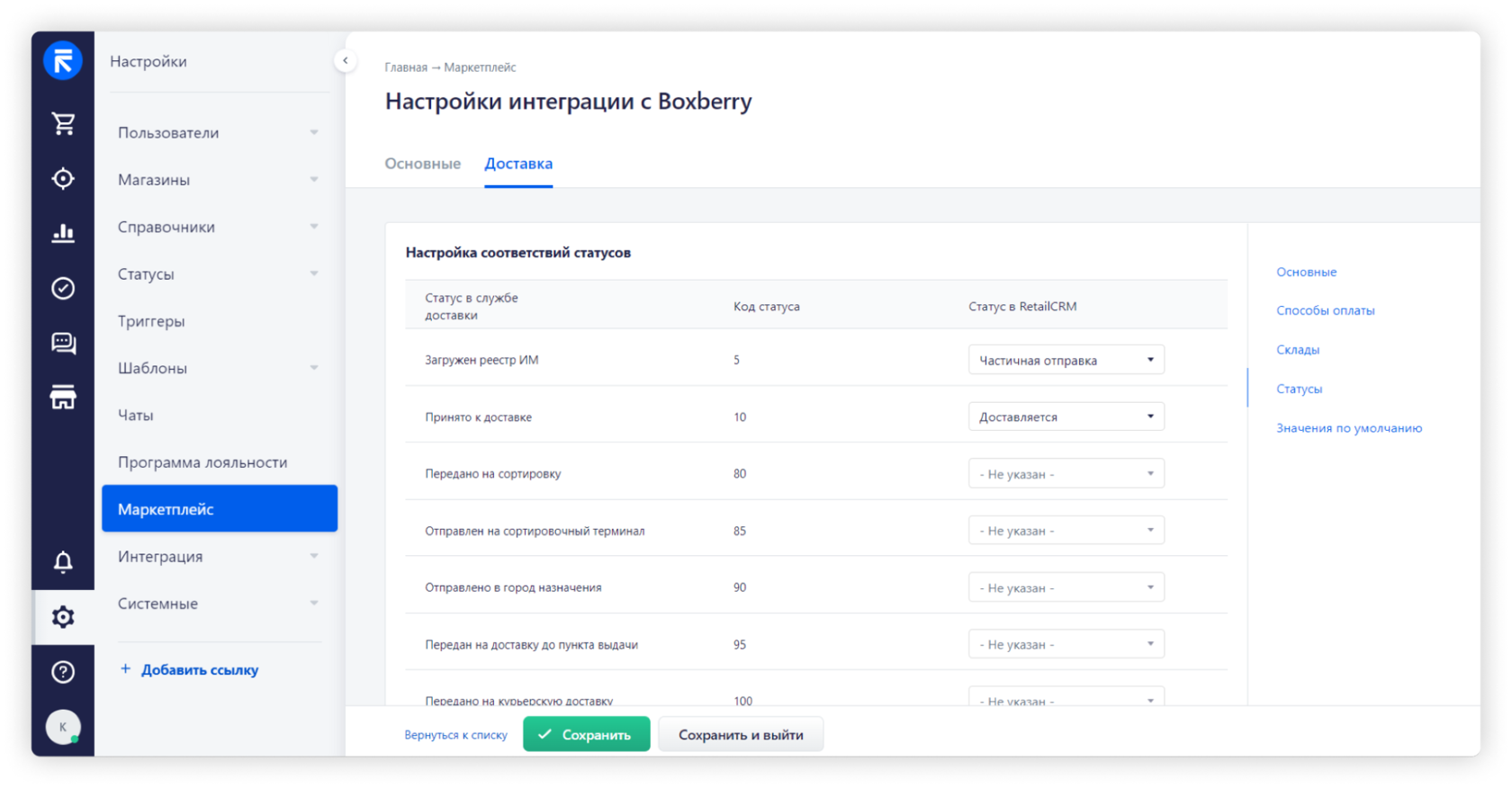Open the settings gear icon
Image resolution: width=1512 pixels, height=788 pixels.
click(x=63, y=617)
